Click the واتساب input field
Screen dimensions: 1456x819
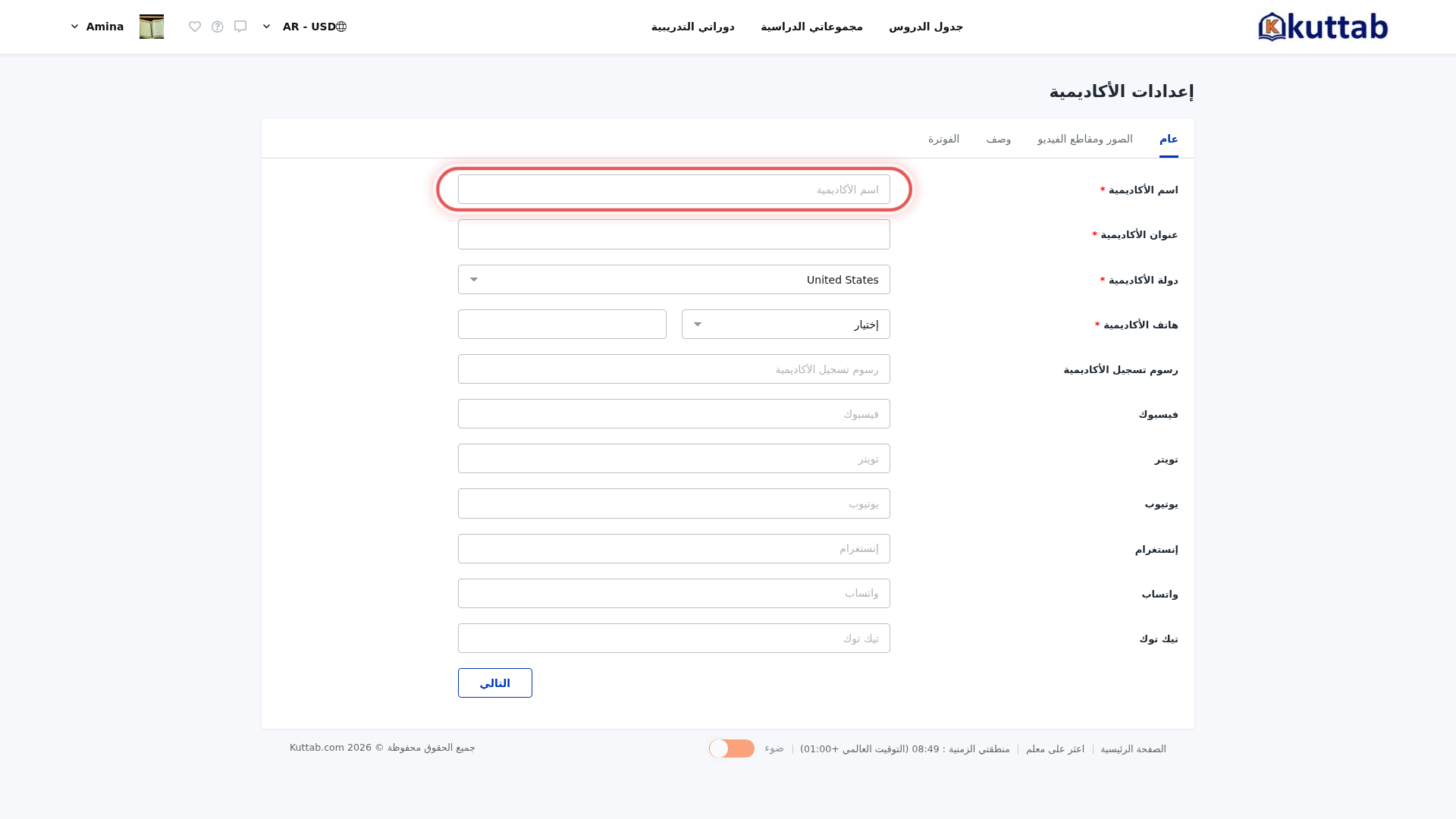[674, 594]
